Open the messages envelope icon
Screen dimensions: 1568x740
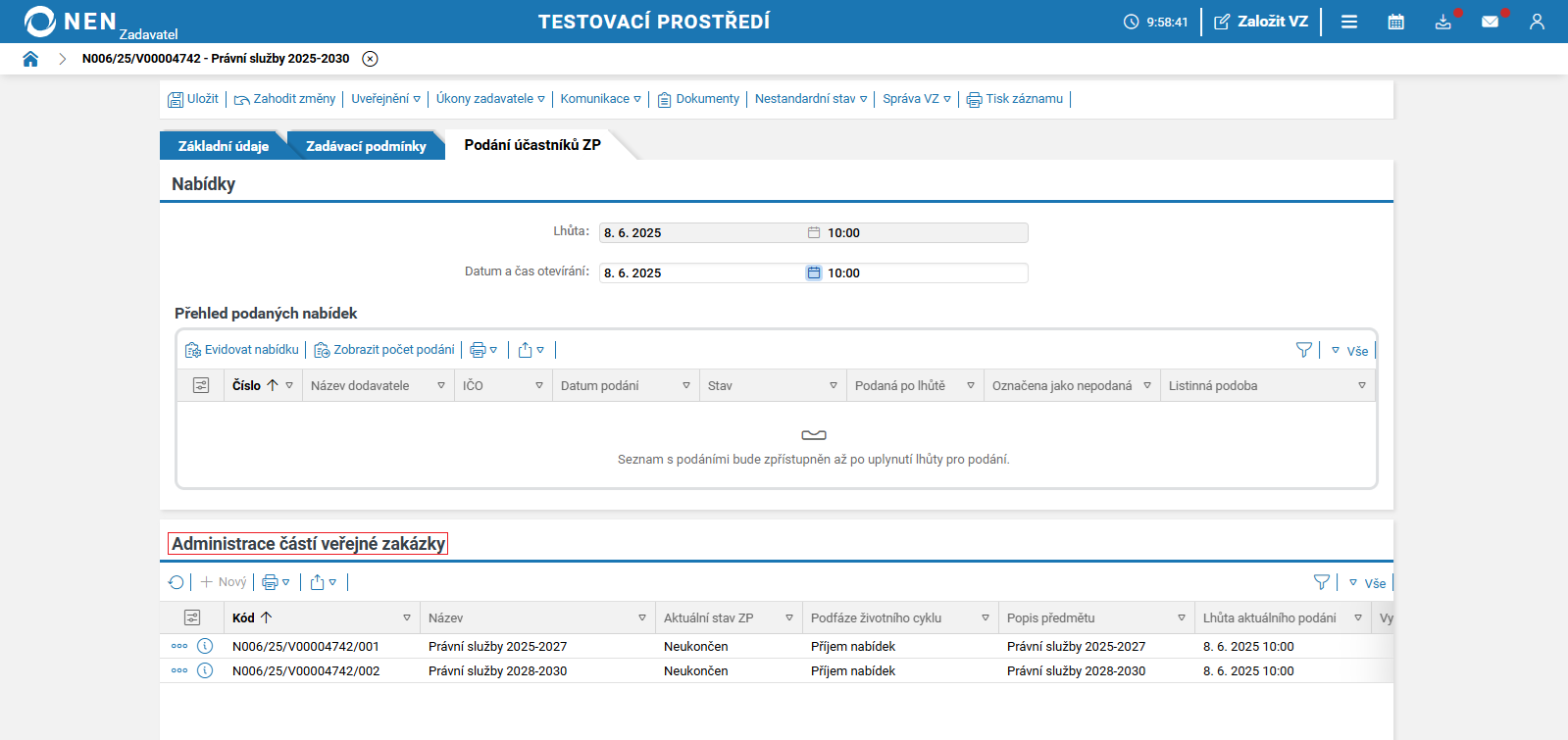pos(1491,22)
